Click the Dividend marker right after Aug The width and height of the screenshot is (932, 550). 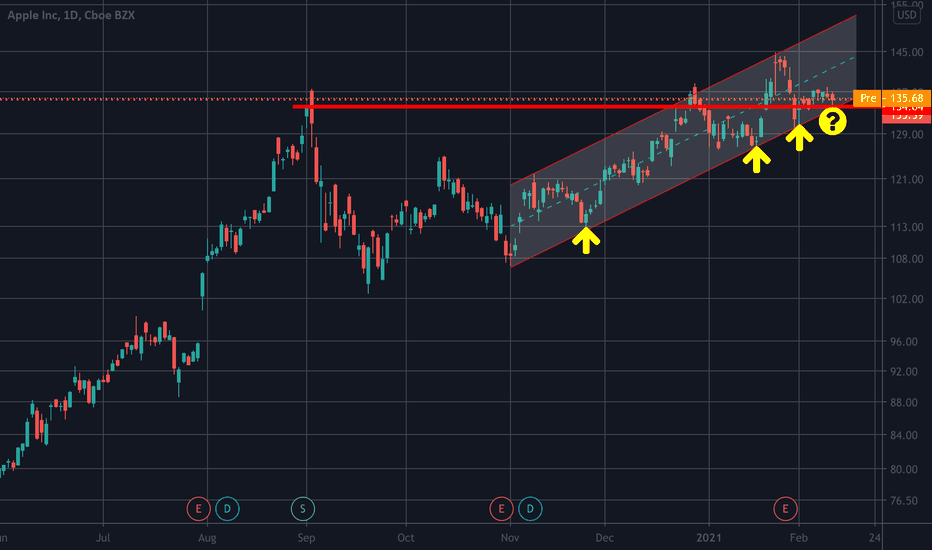point(227,509)
